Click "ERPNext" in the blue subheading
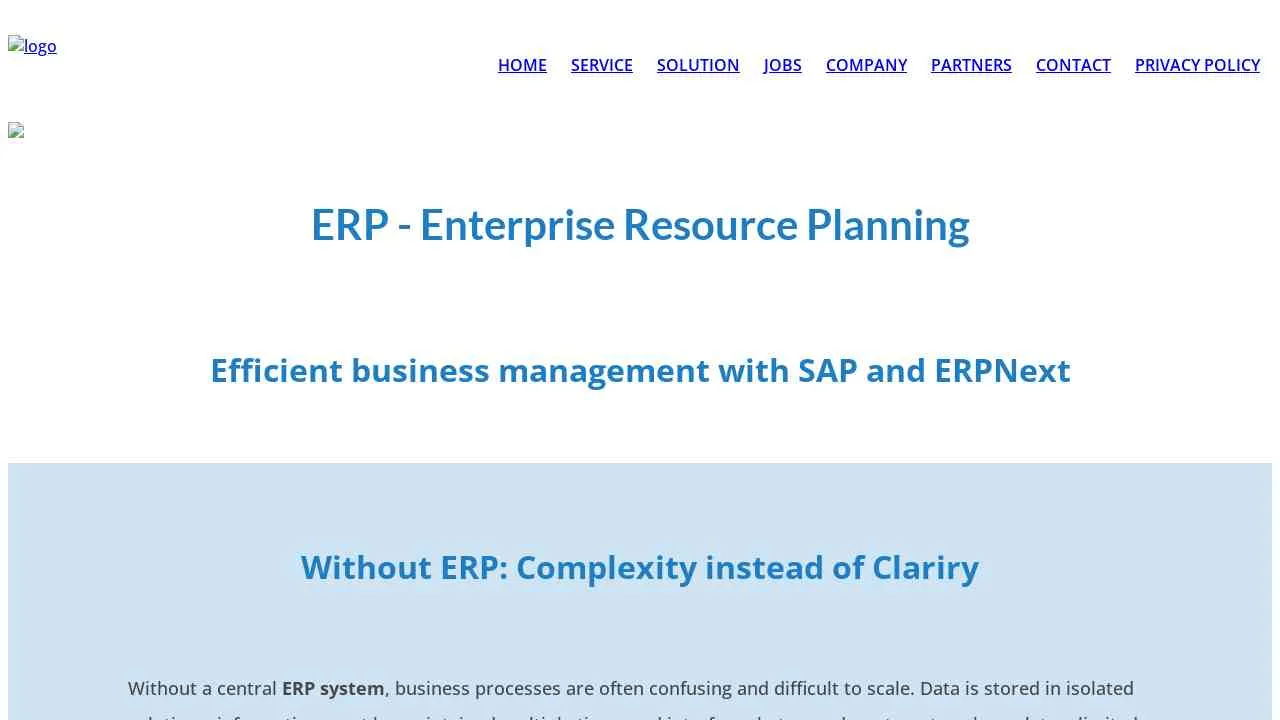Screen dimensions: 1280x720 [x=1002, y=370]
